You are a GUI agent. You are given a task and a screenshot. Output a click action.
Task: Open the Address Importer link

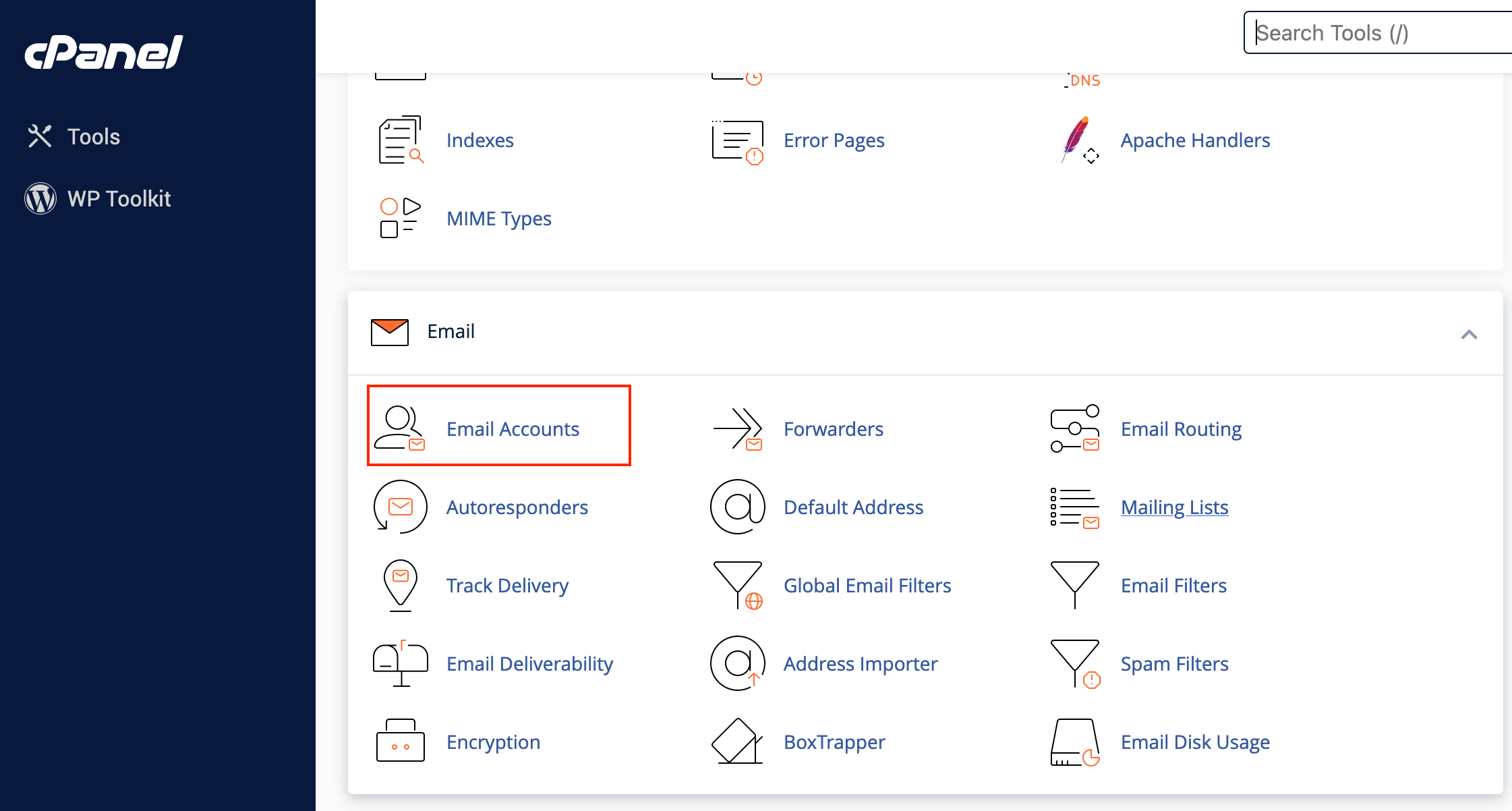(861, 664)
